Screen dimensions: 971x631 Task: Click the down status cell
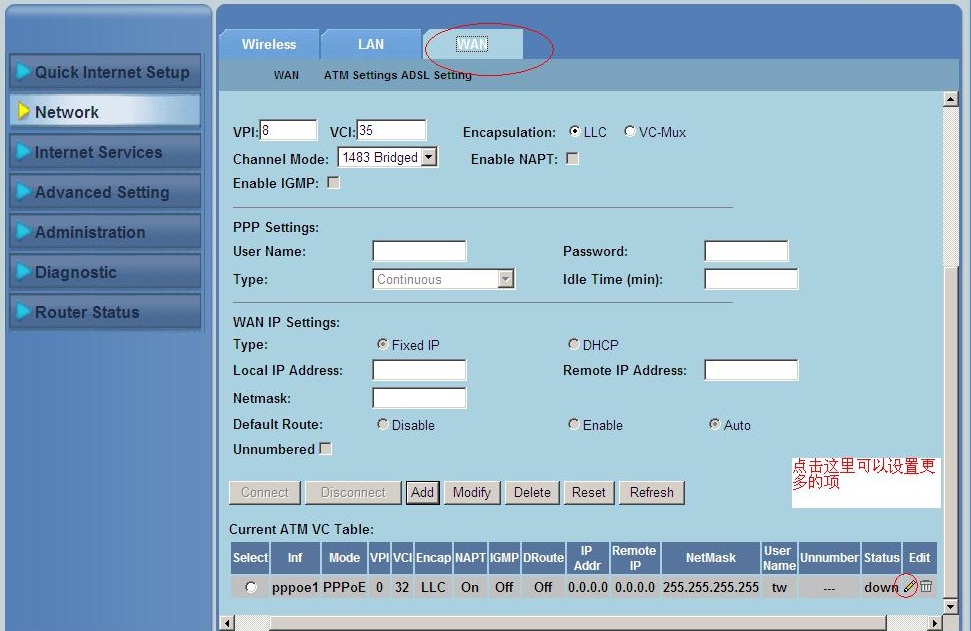coord(881,587)
